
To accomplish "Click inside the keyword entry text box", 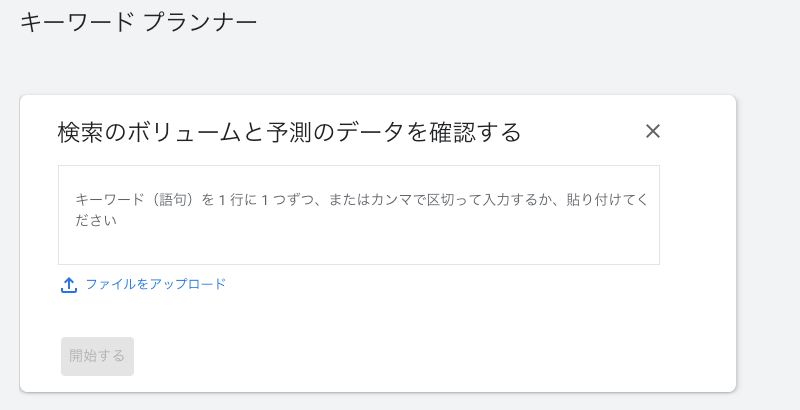I will tap(359, 215).
